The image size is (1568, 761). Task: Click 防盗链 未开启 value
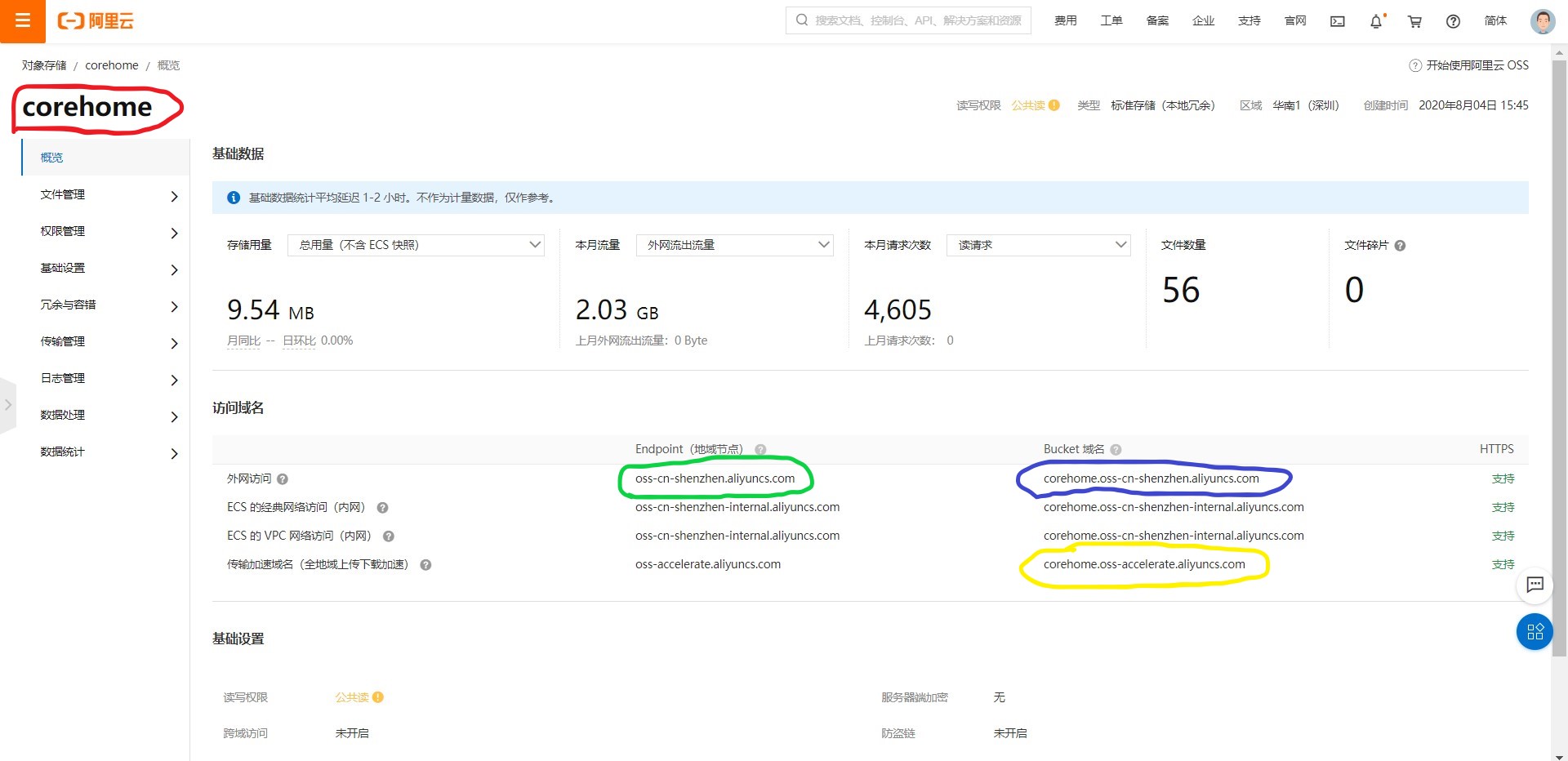(x=1010, y=733)
